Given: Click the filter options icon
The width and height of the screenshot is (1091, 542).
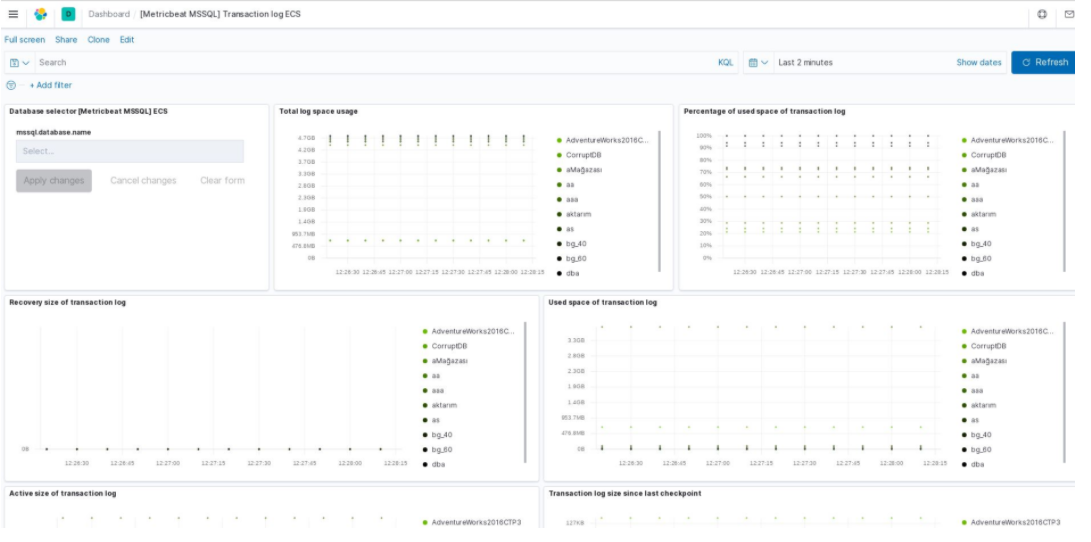Looking at the screenshot, I should (x=11, y=86).
